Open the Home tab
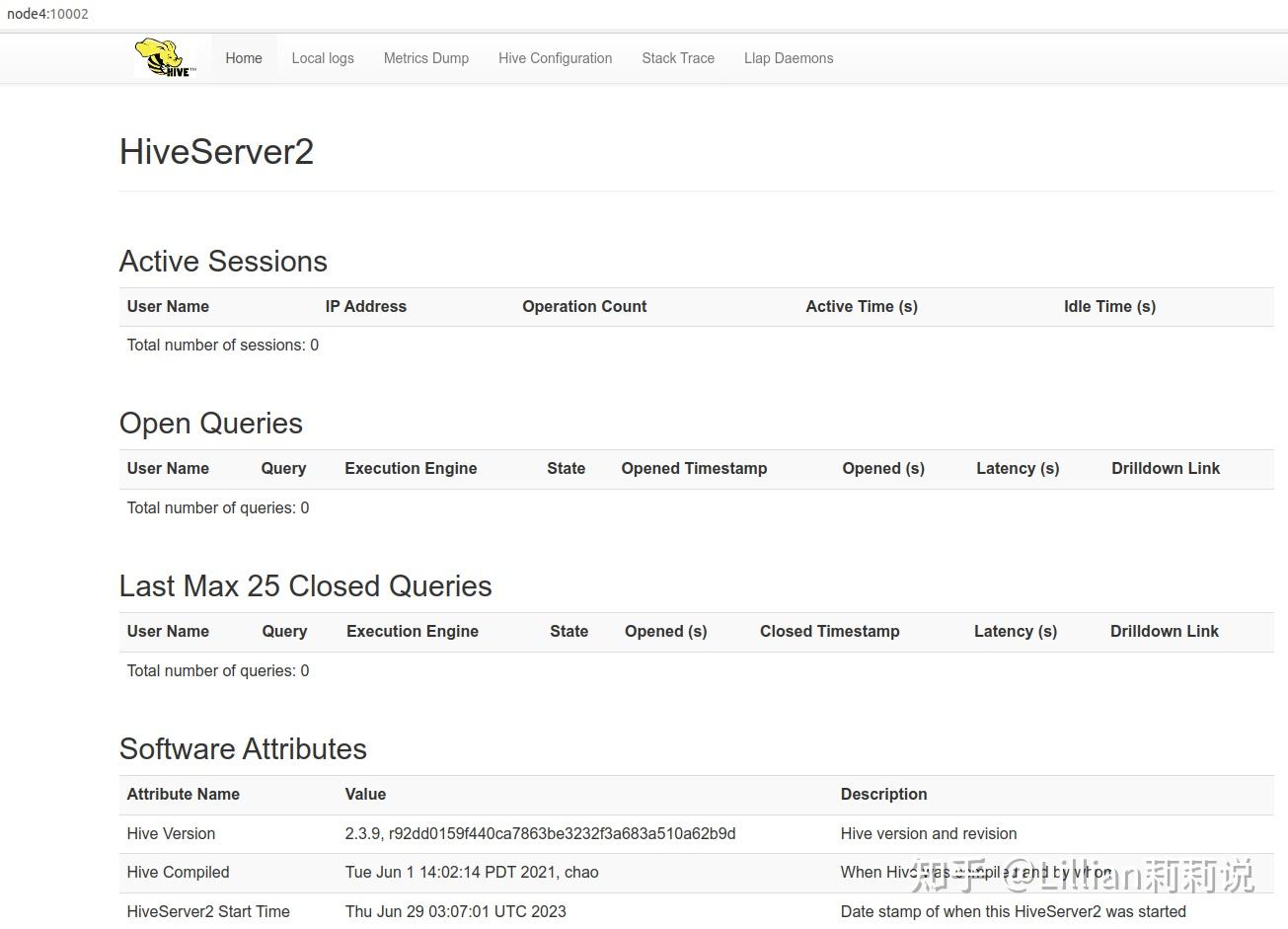 (244, 58)
